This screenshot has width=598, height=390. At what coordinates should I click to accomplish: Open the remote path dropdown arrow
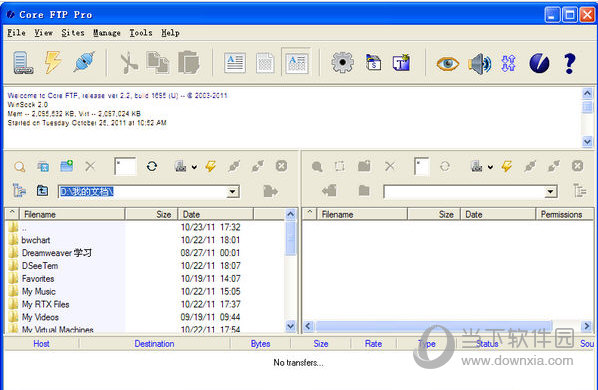coord(550,192)
